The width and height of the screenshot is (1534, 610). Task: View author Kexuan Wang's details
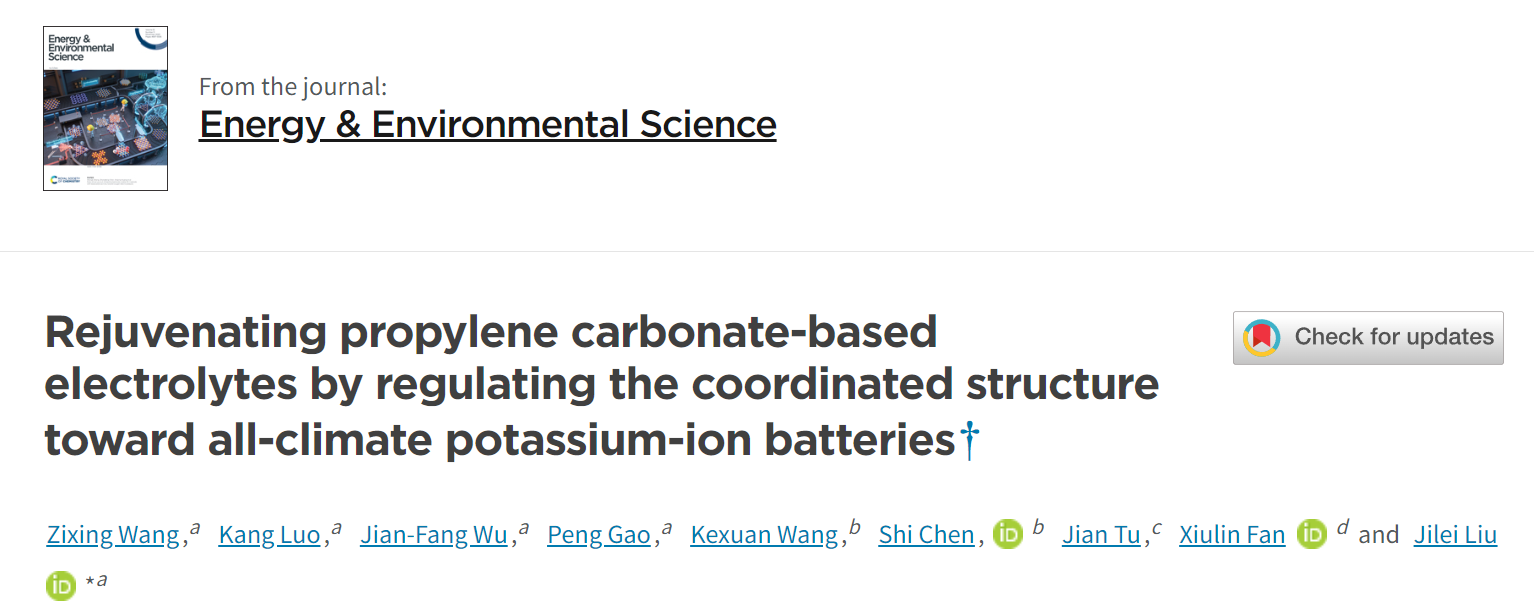coord(764,535)
